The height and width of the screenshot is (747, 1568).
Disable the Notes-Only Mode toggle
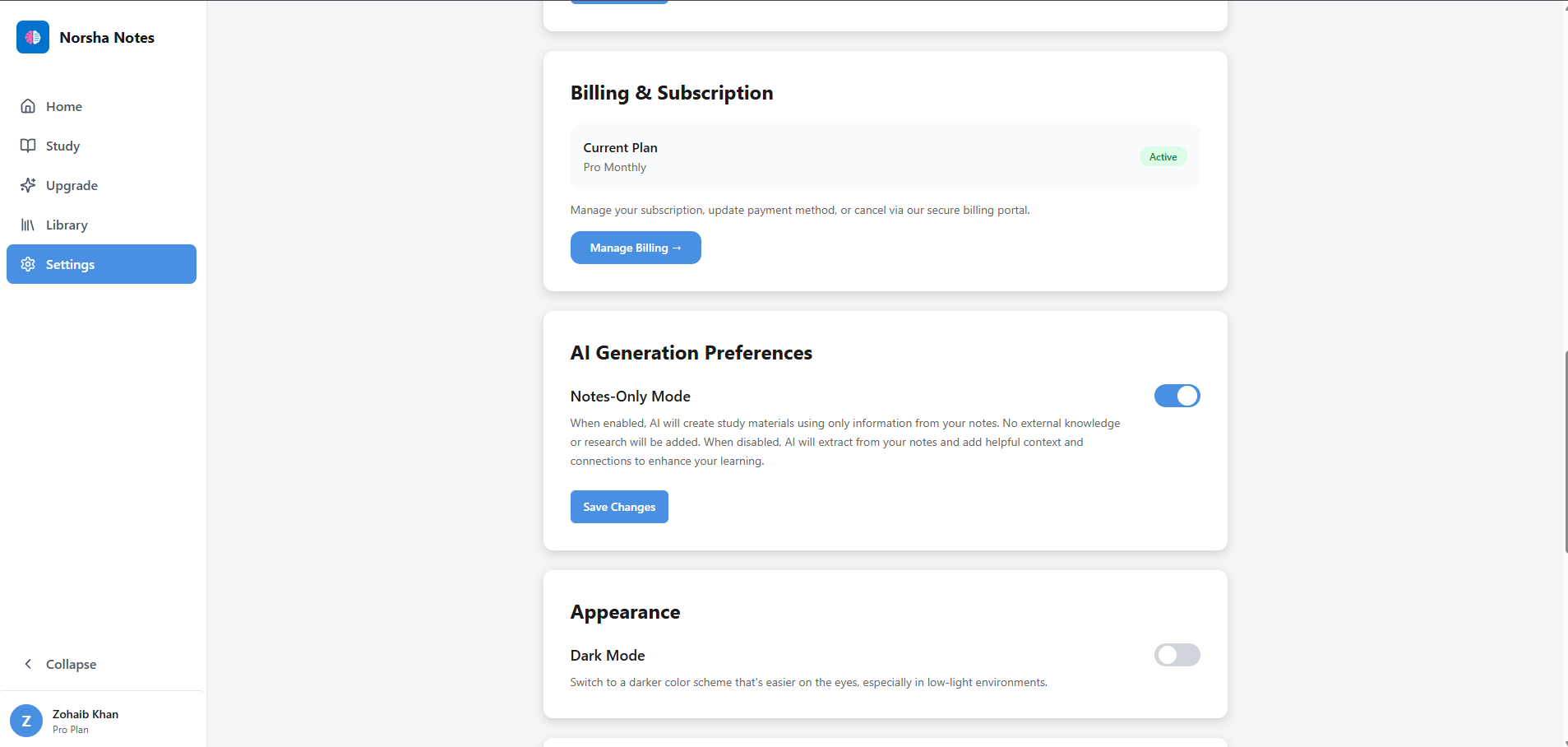(x=1177, y=396)
